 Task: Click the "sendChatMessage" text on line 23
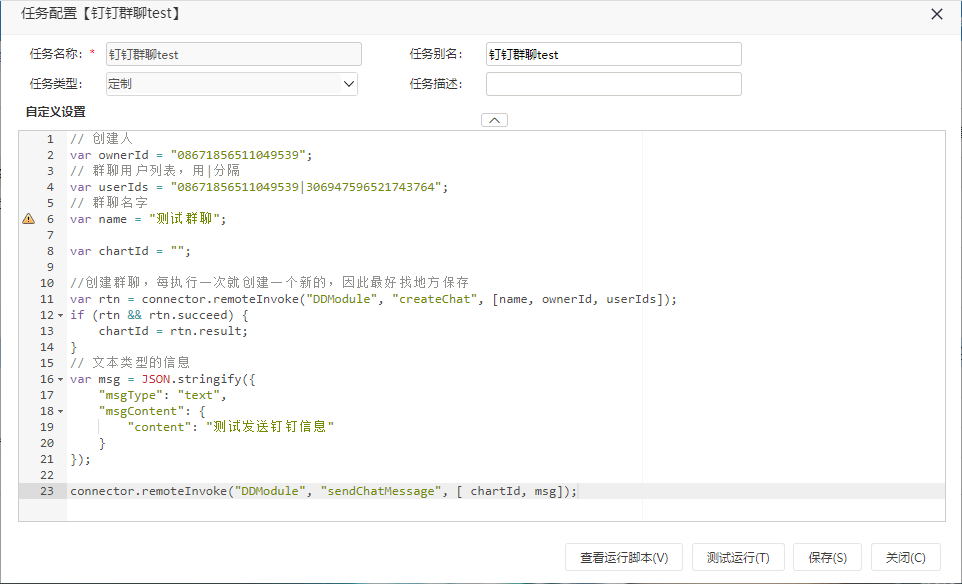click(x=381, y=491)
